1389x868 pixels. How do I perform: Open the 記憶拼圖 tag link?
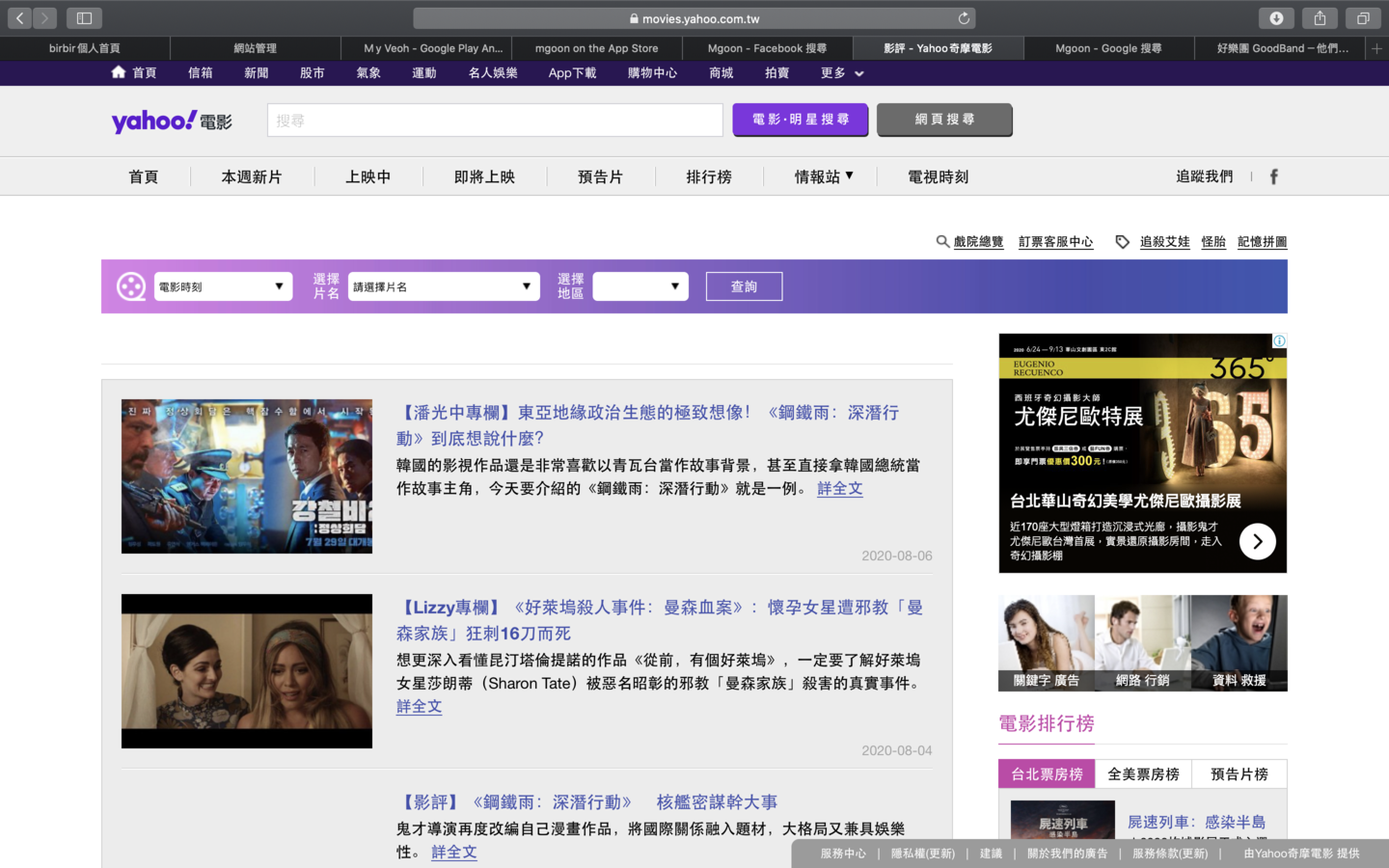(x=1263, y=242)
